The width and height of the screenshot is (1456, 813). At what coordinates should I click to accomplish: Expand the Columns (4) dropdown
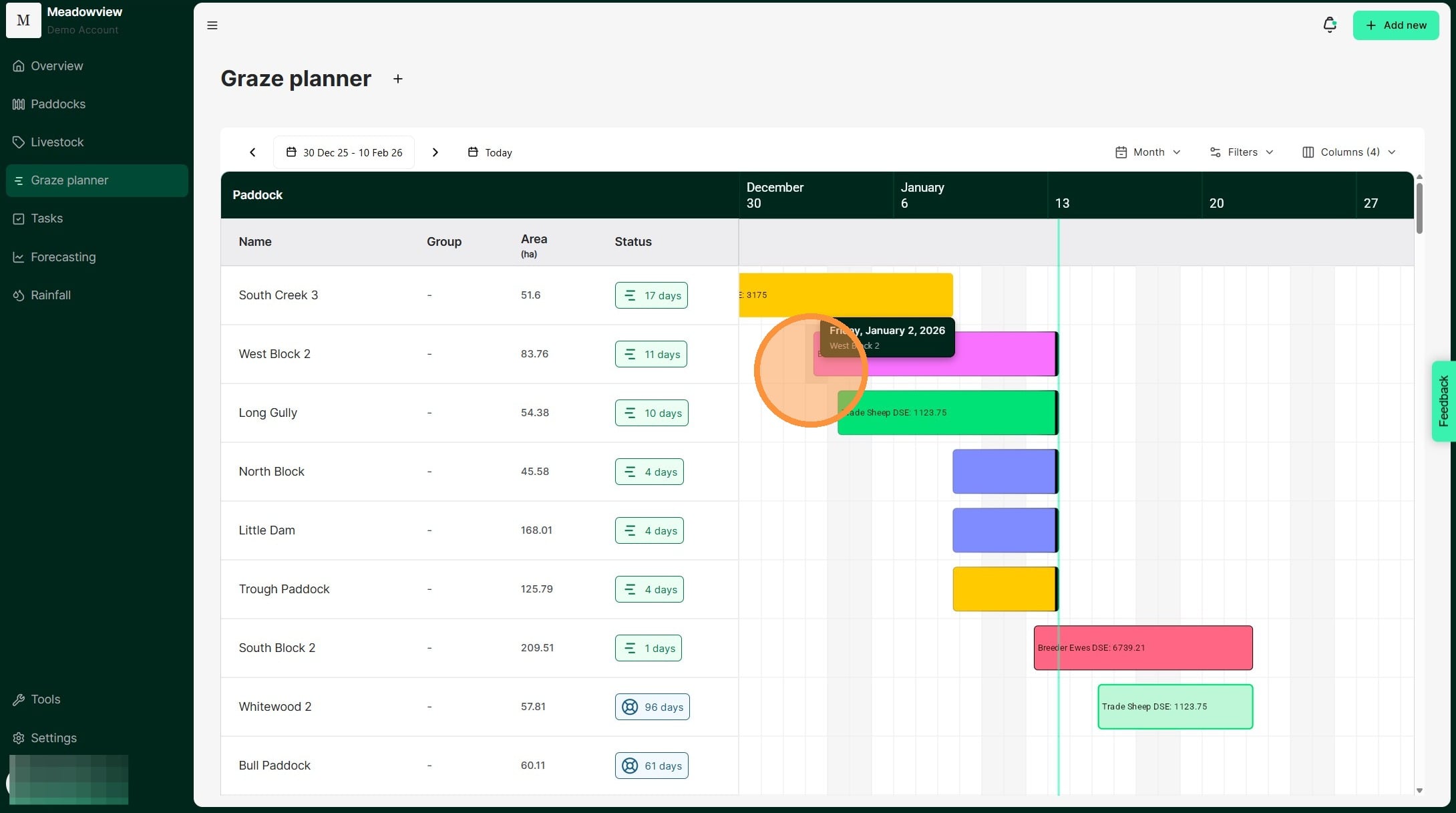(1348, 152)
